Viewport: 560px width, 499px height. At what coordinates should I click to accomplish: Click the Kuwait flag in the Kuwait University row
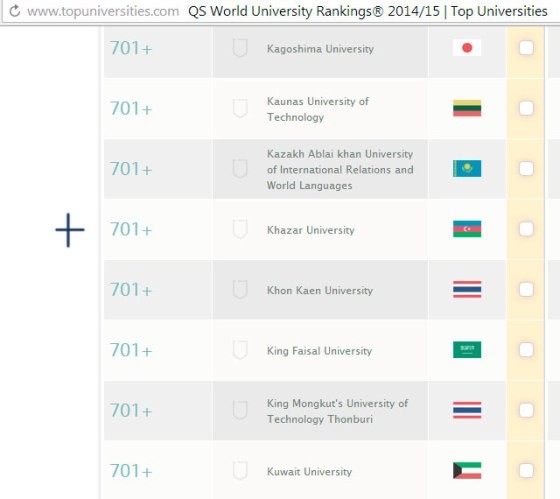(x=467, y=470)
